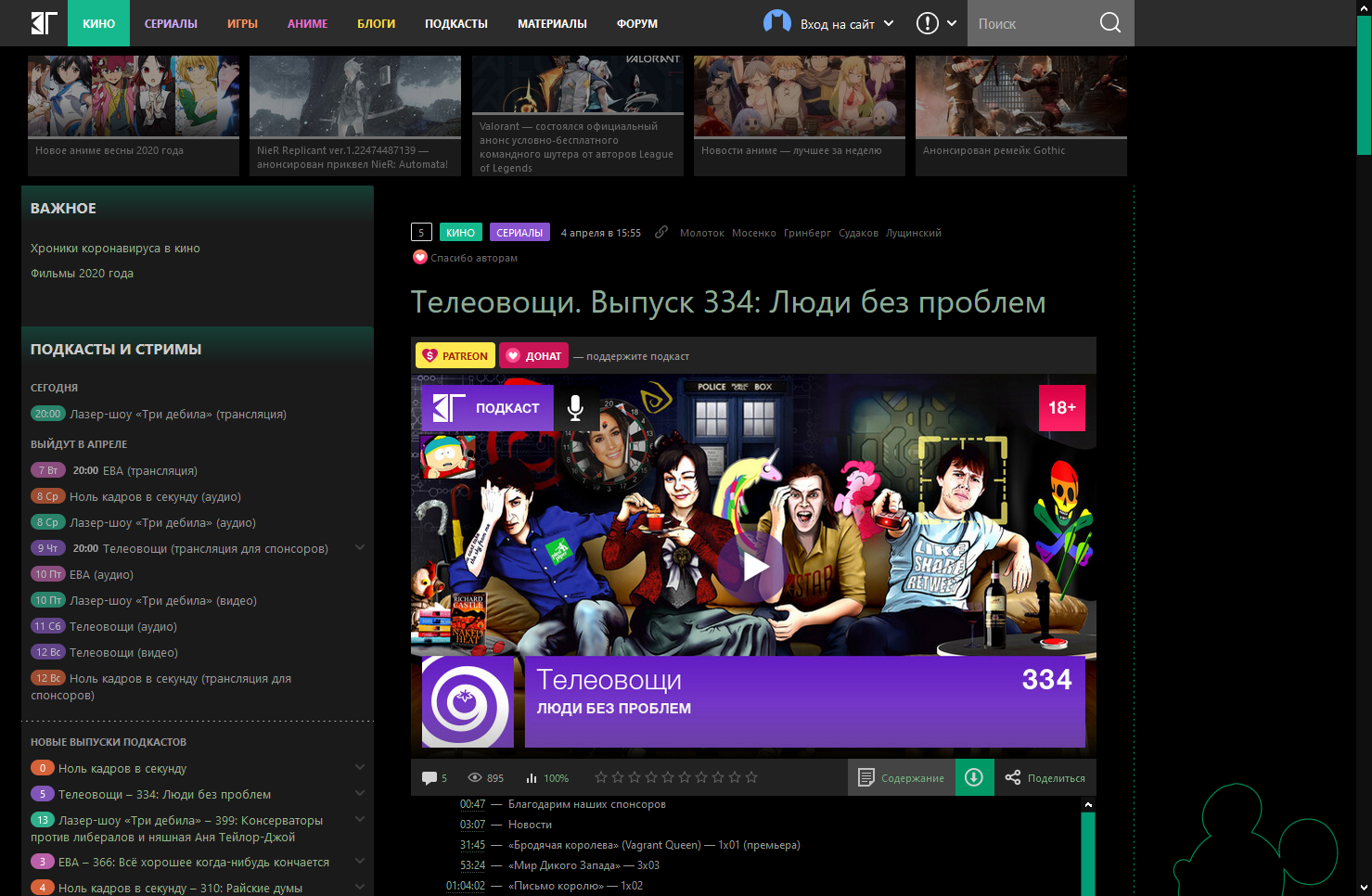Open the ФОРУМ navigation tab
The image size is (1372, 896).
coord(637,23)
